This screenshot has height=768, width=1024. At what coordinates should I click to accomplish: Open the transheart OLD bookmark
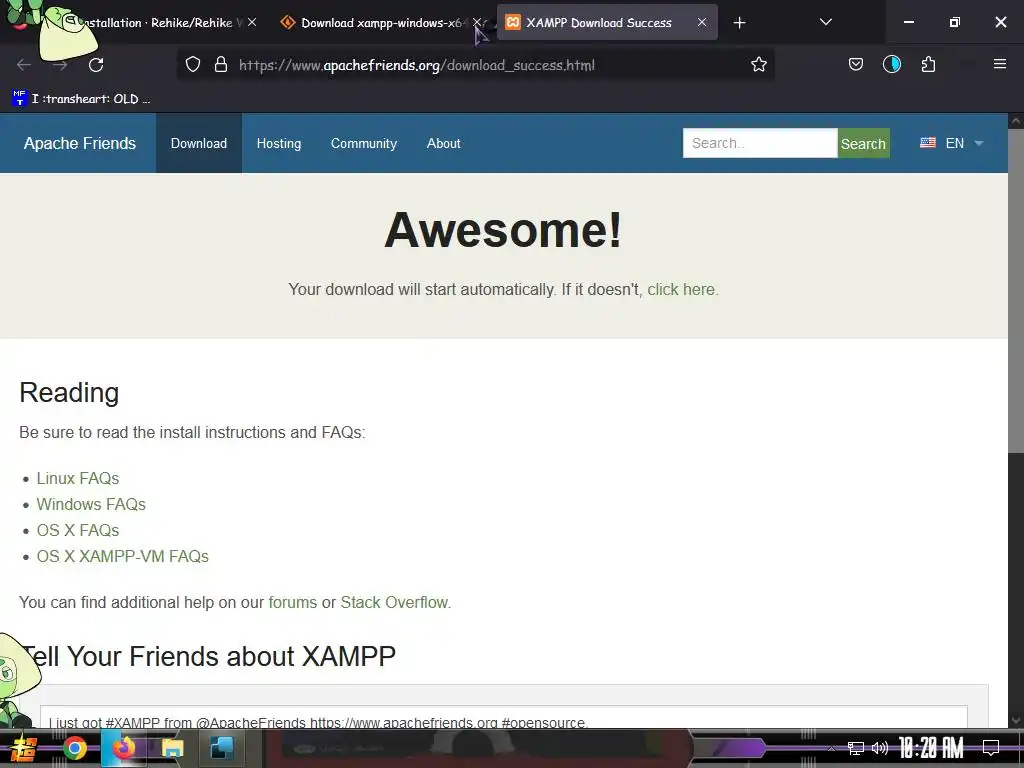(82, 99)
